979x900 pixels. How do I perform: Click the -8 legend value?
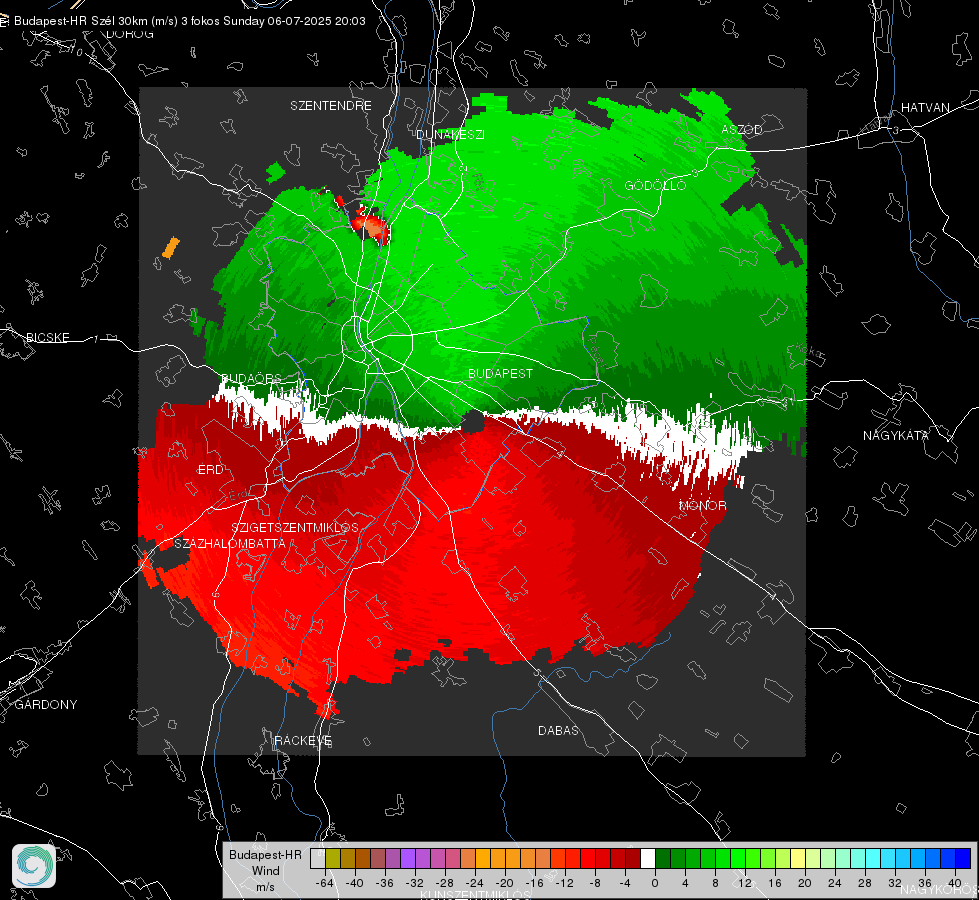click(x=595, y=883)
